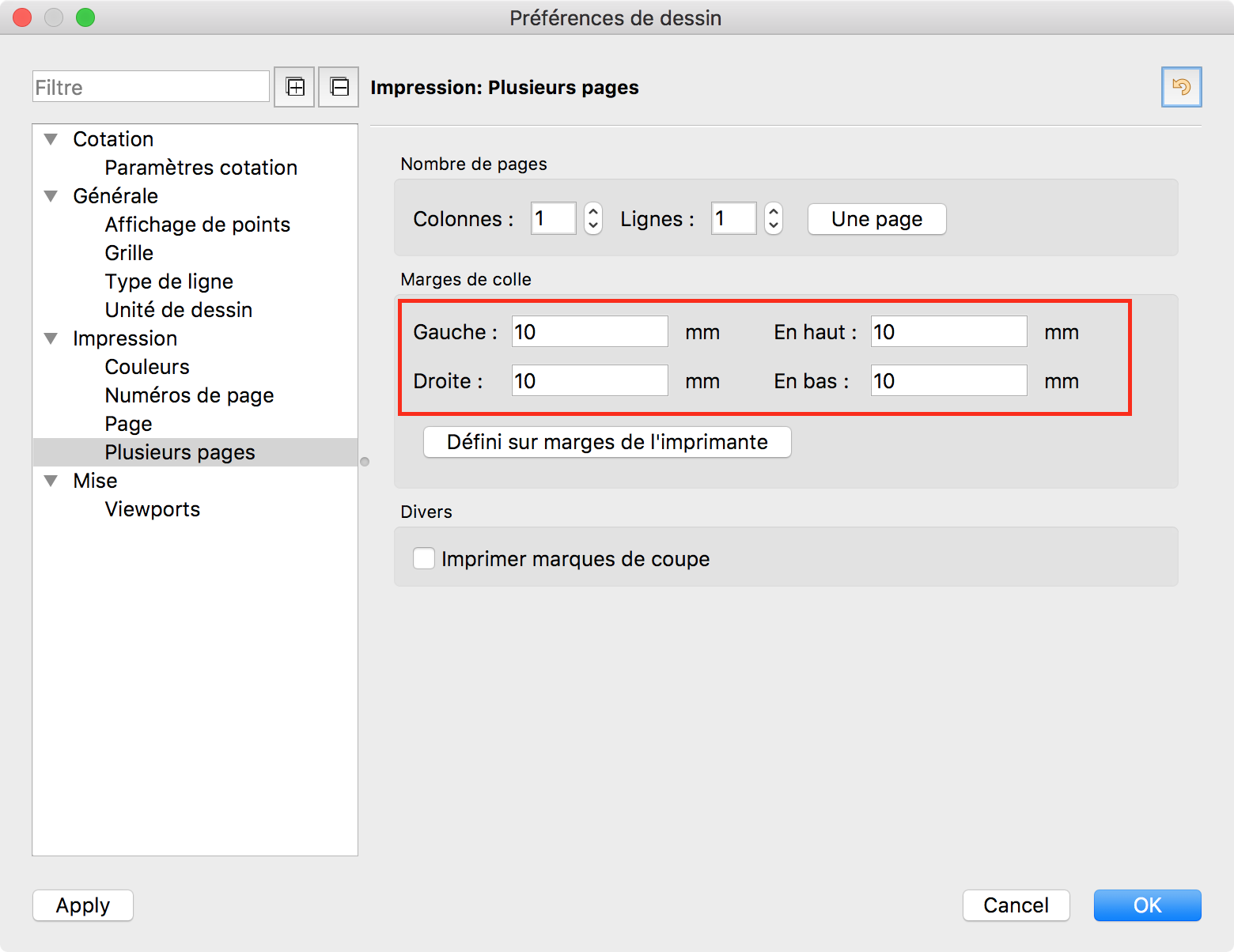The width and height of the screenshot is (1234, 952).
Task: Open Paramètres cotation preferences
Action: point(201,168)
